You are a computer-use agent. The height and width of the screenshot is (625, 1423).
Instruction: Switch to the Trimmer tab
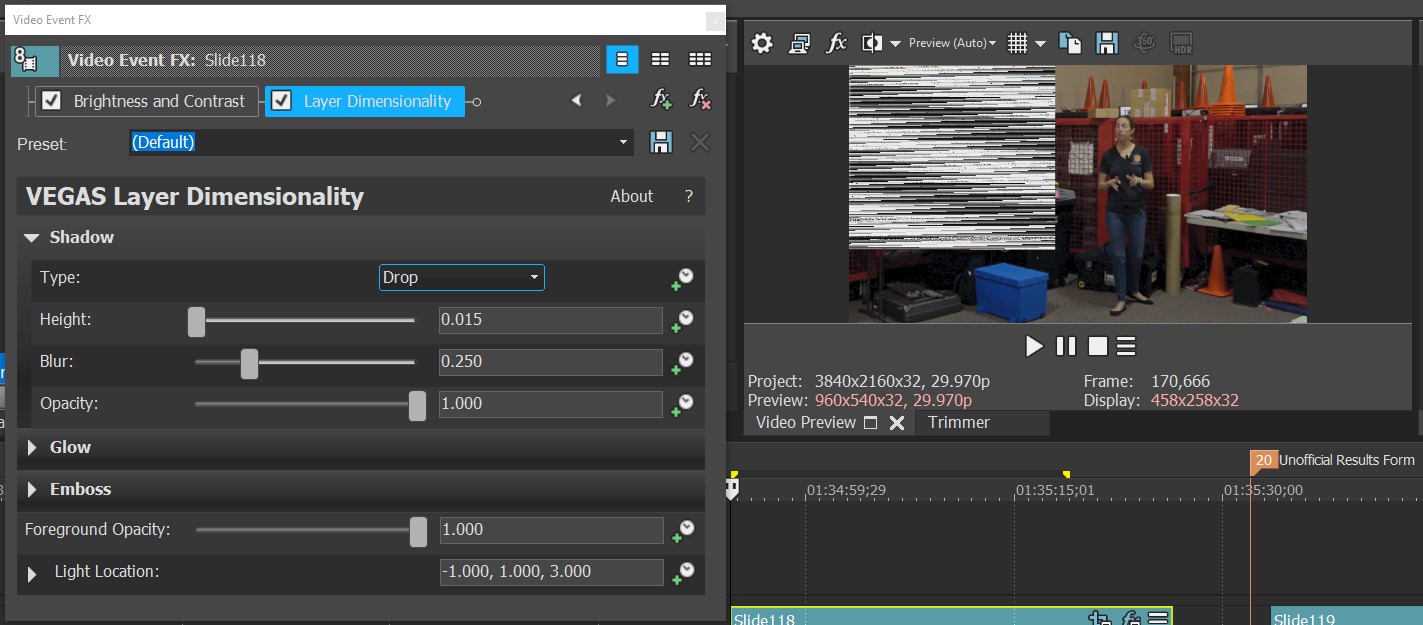tap(958, 422)
